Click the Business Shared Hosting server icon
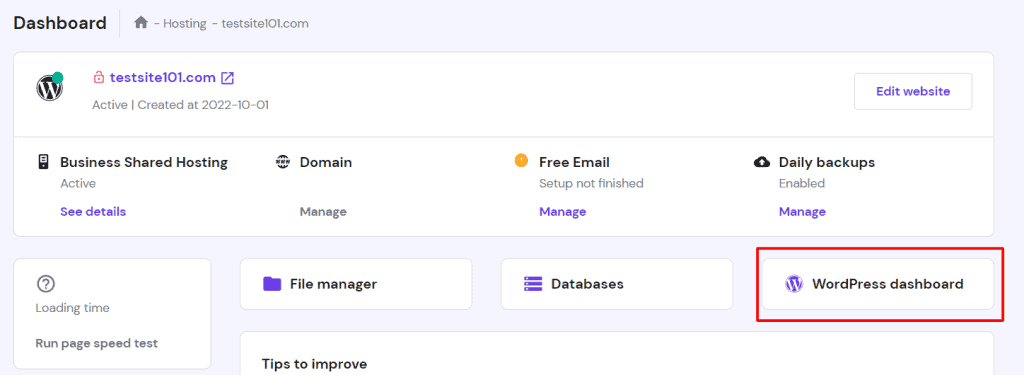1024x375 pixels. click(44, 162)
